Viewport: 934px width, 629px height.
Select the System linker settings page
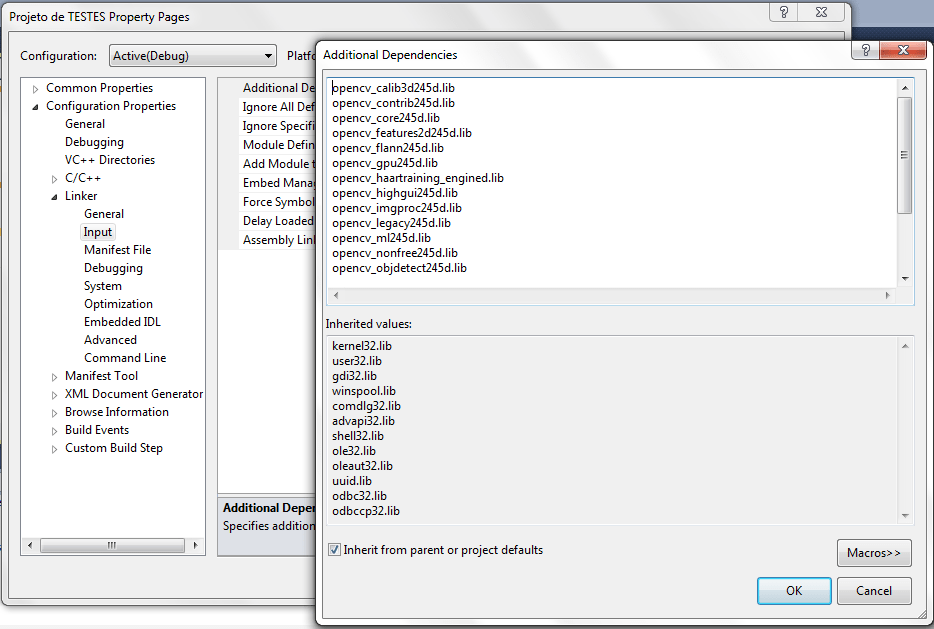click(x=103, y=285)
